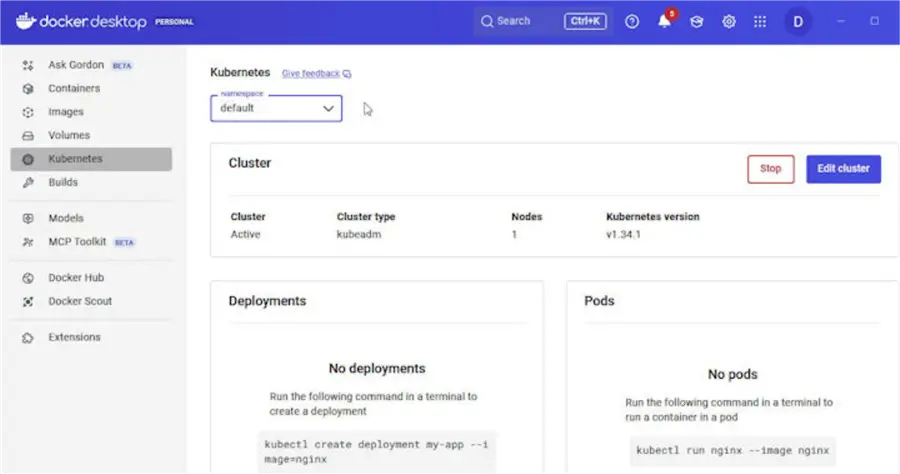This screenshot has height=474, width=900.
Task: Click the namespace dropdown chevron arrow
Action: (328, 108)
